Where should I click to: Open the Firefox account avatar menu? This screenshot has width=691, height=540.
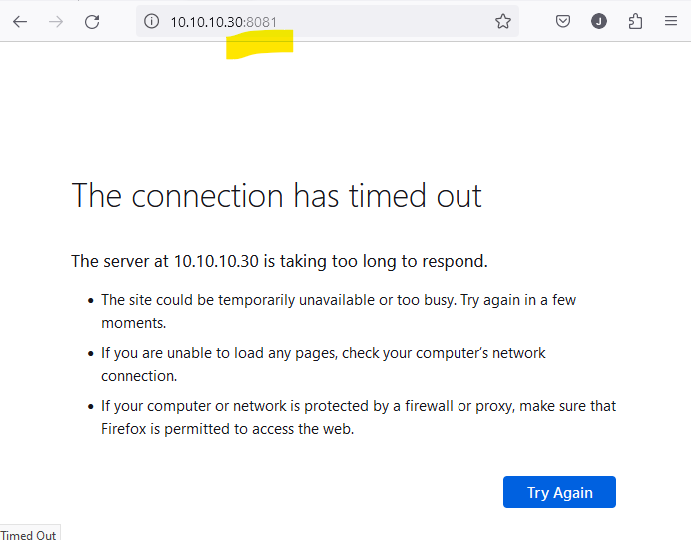tap(599, 22)
